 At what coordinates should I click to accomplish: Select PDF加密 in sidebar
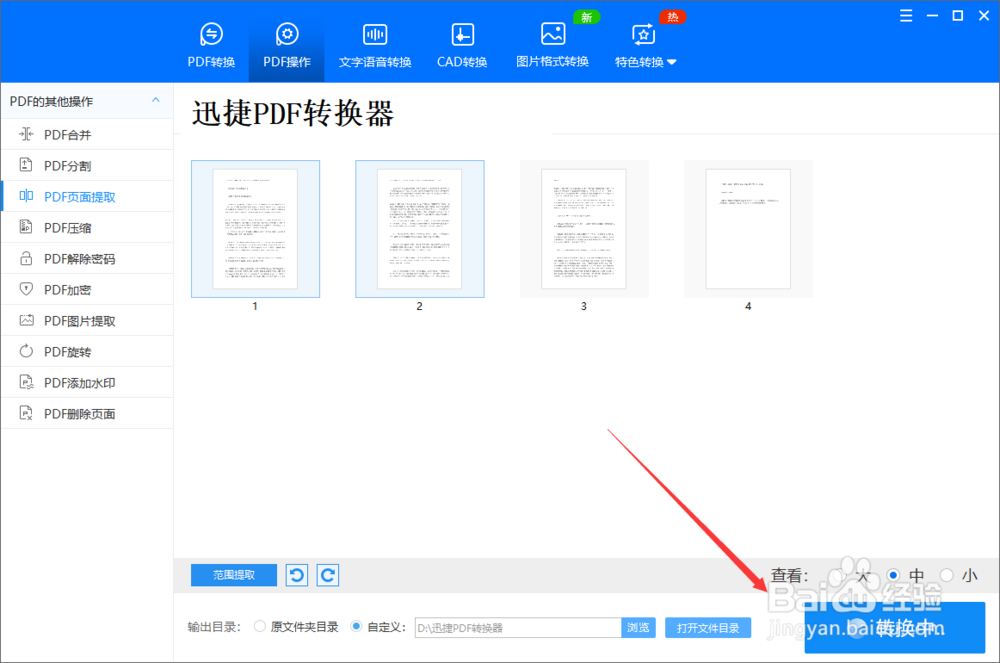(87, 289)
